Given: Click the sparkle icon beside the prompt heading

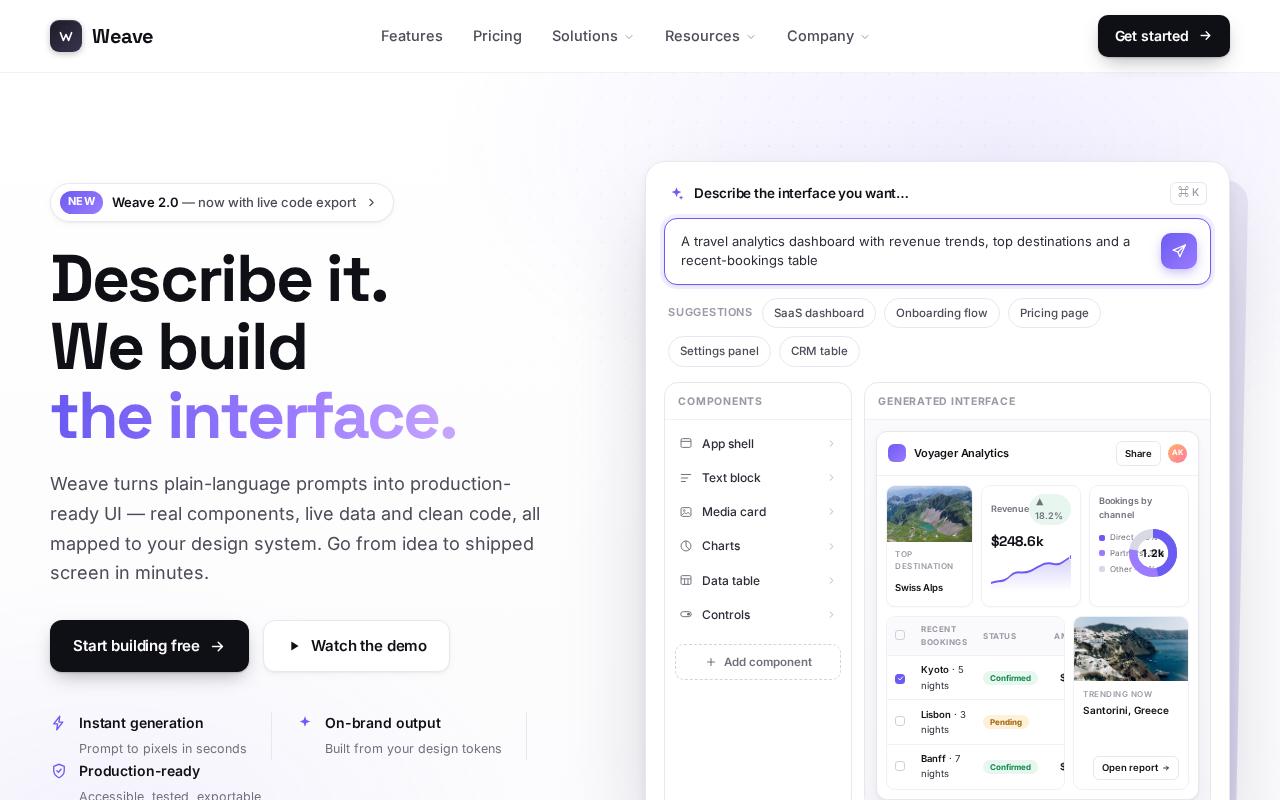Looking at the screenshot, I should [677, 193].
